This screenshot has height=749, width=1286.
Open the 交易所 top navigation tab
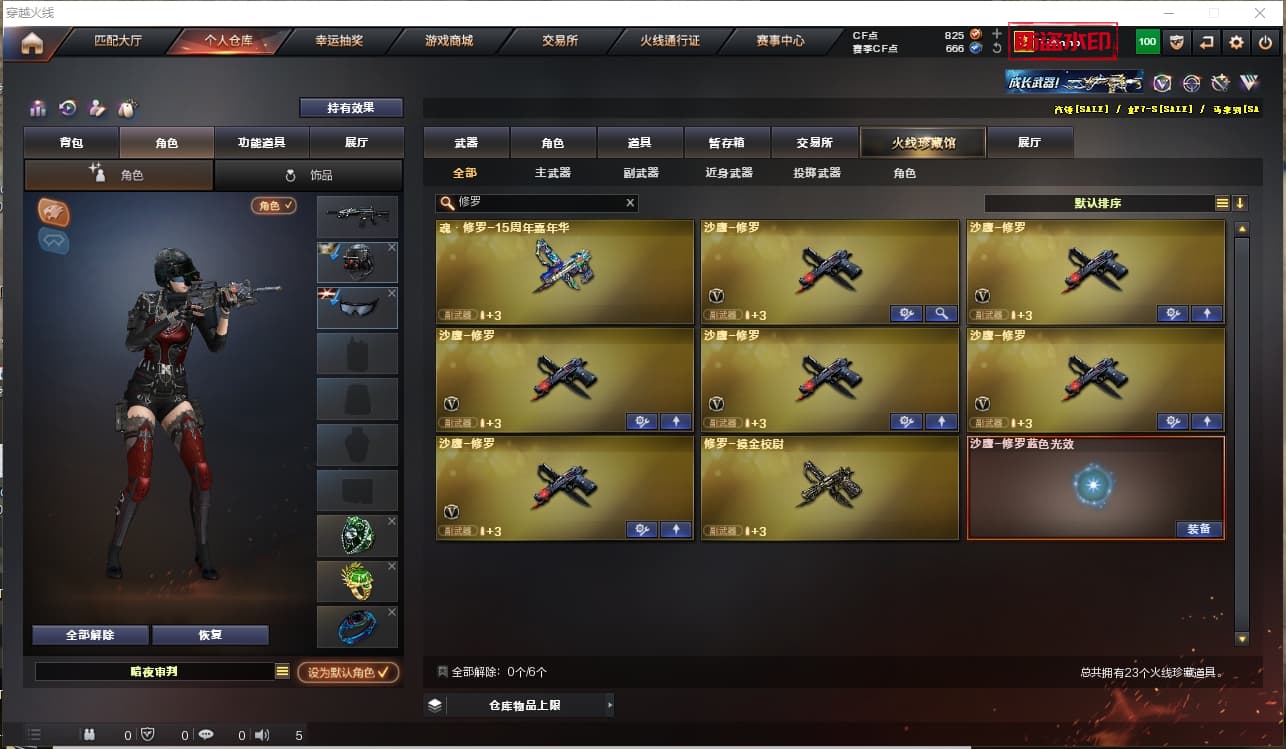[x=560, y=42]
